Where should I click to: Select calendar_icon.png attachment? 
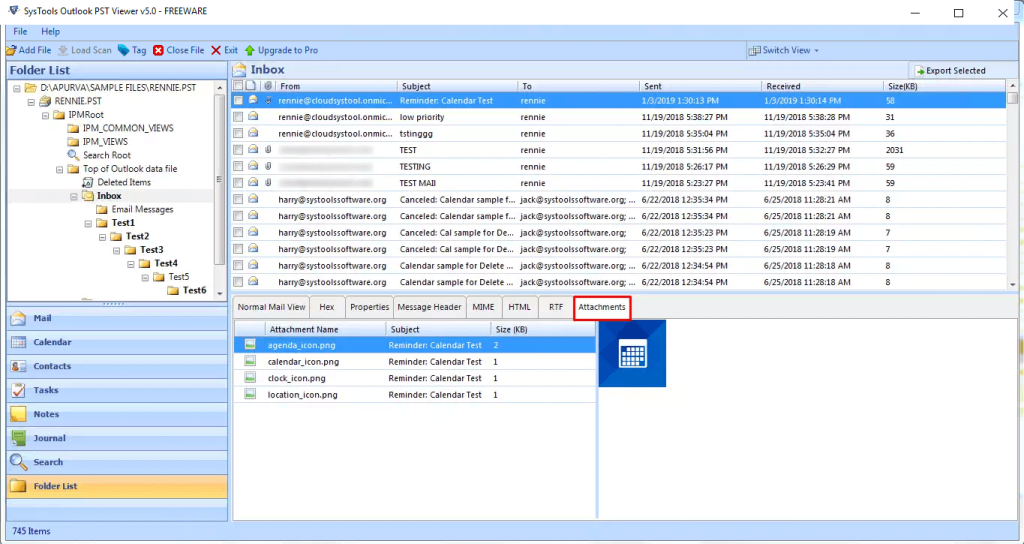tap(415, 362)
